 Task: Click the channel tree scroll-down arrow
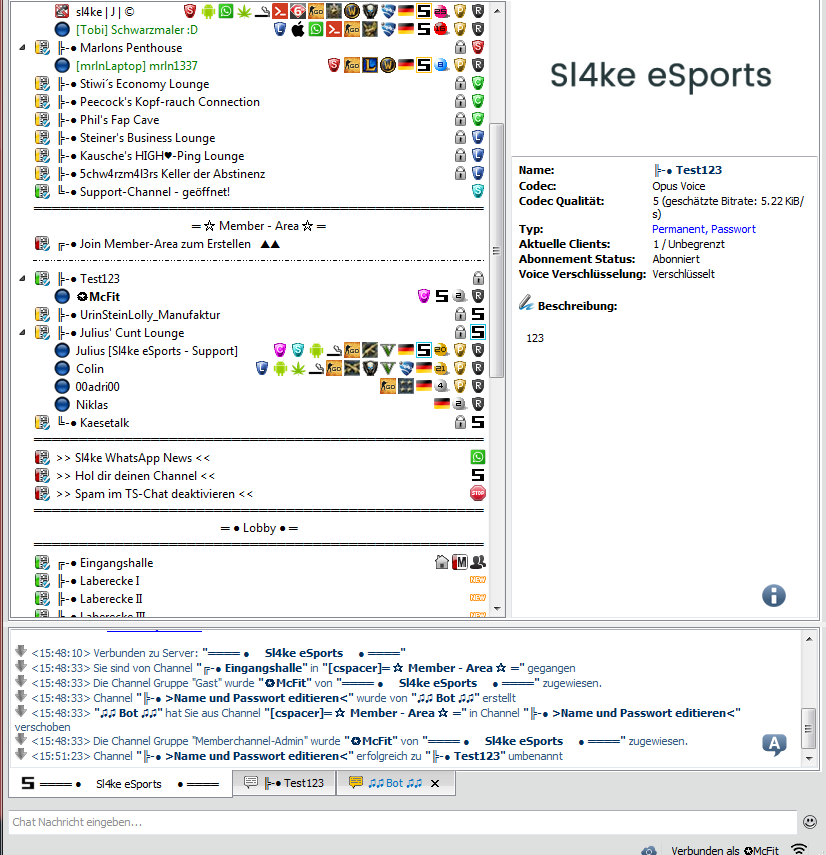click(x=497, y=609)
